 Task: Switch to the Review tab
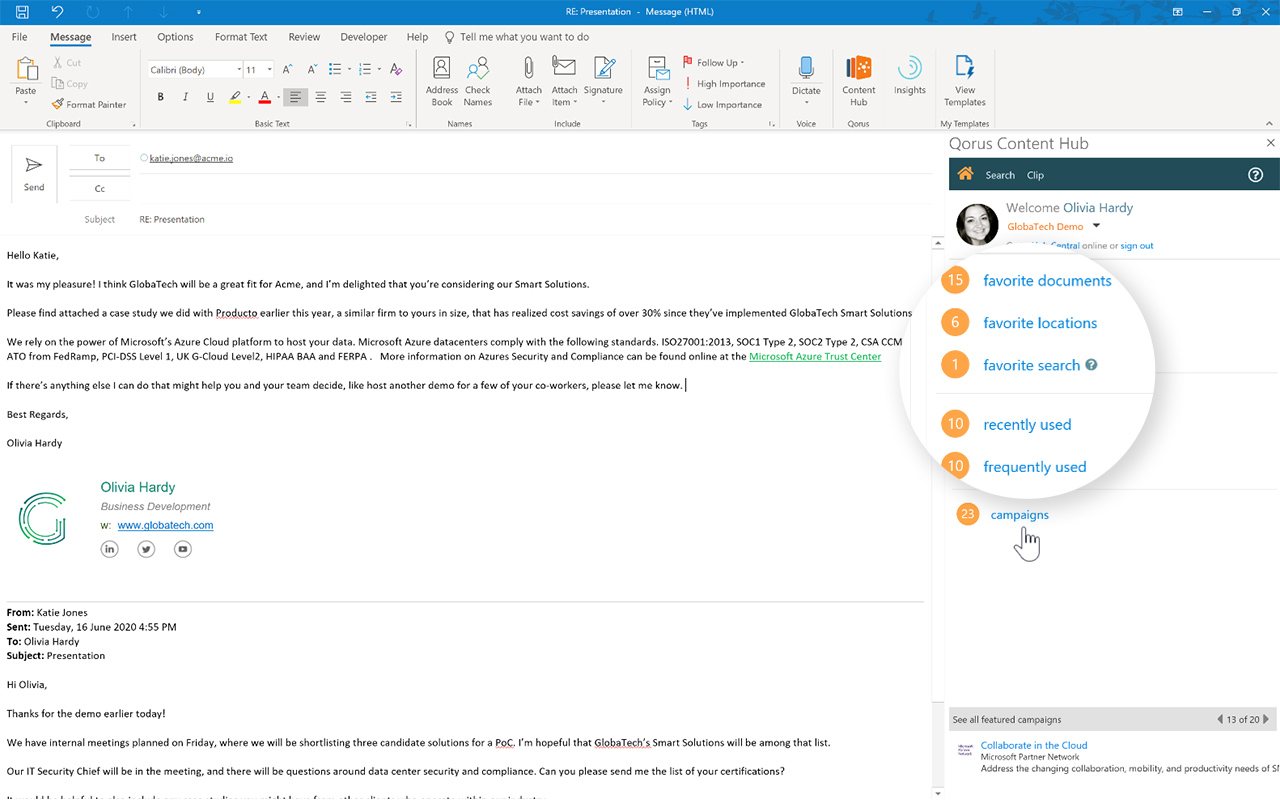pos(304,37)
